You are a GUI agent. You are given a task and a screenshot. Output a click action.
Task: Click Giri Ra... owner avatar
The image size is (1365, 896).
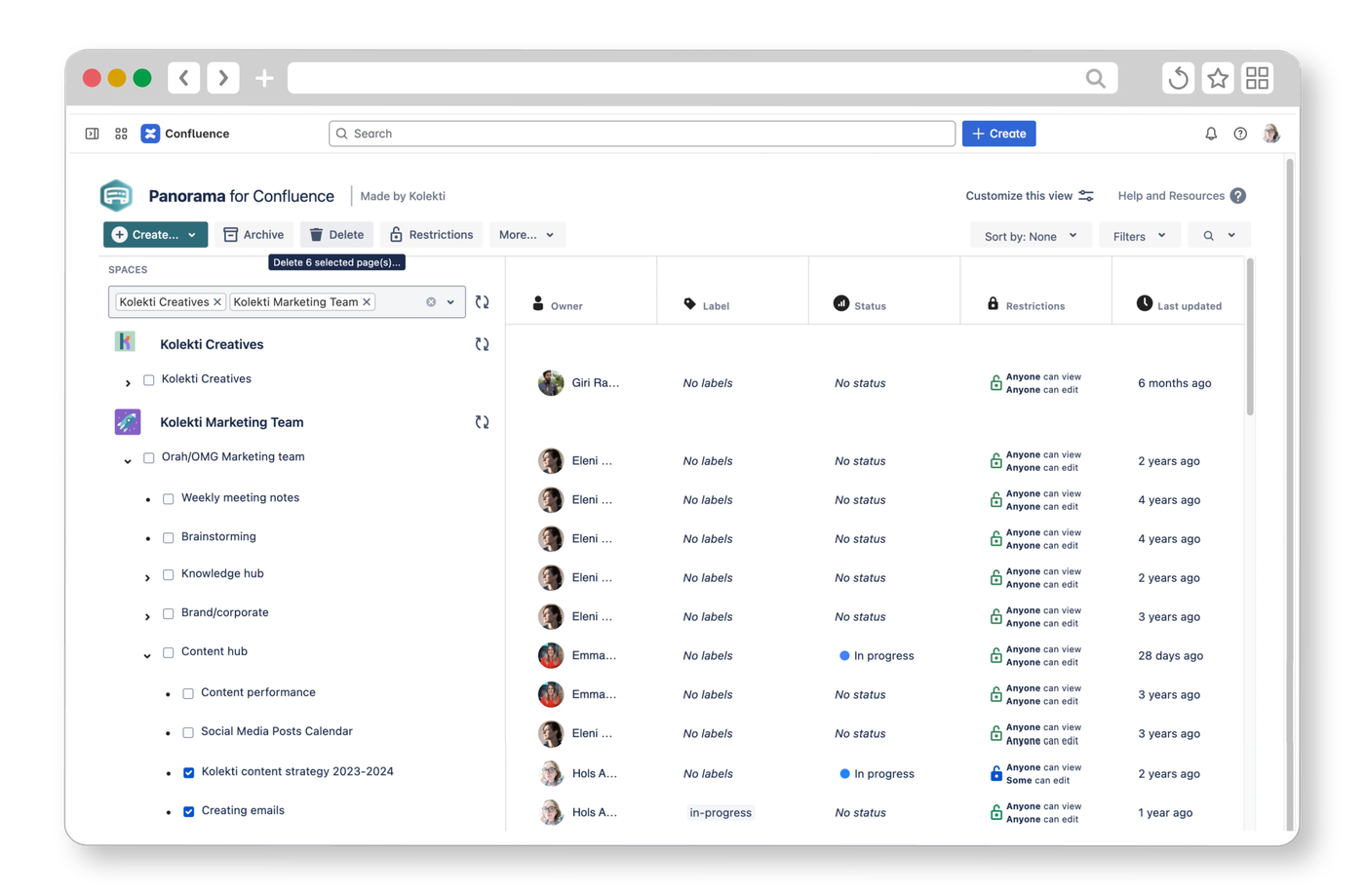(x=551, y=383)
